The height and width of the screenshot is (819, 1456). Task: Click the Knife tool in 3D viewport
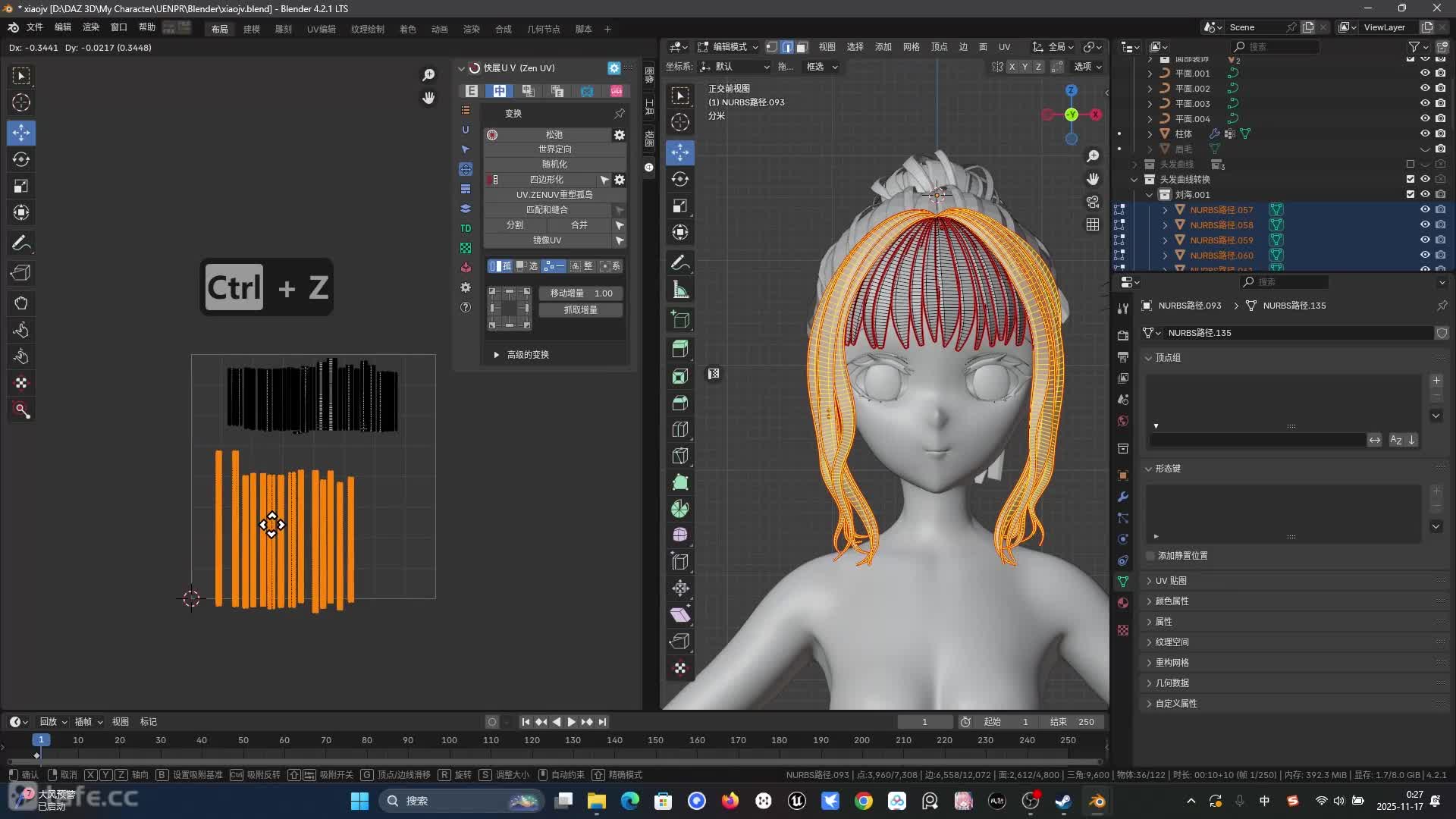click(x=680, y=455)
